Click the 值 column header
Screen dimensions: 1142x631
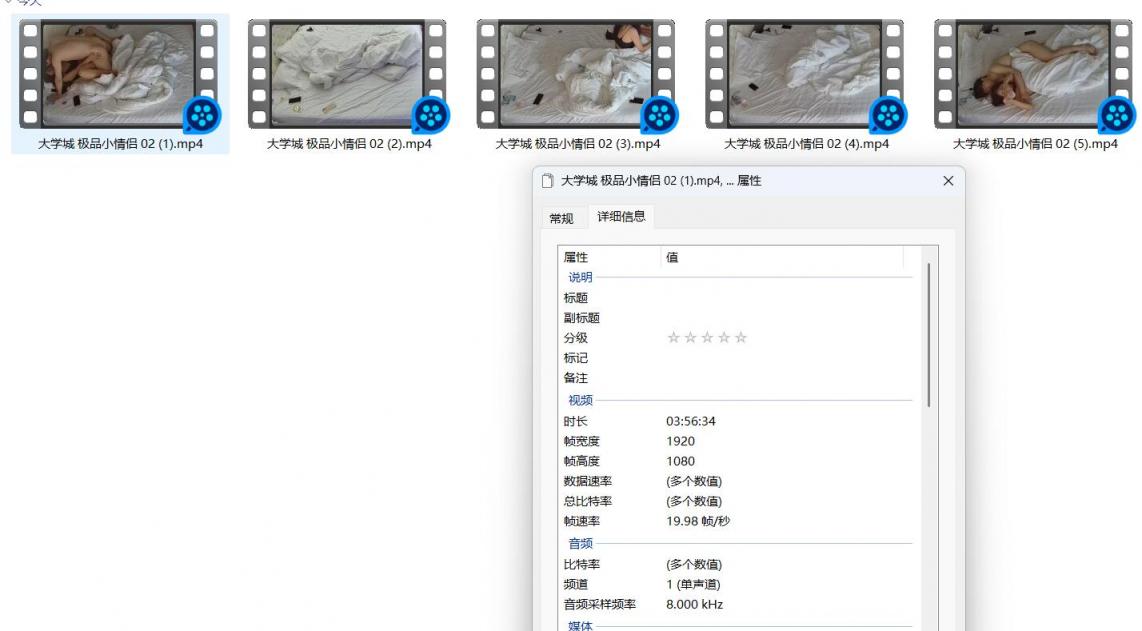point(780,257)
